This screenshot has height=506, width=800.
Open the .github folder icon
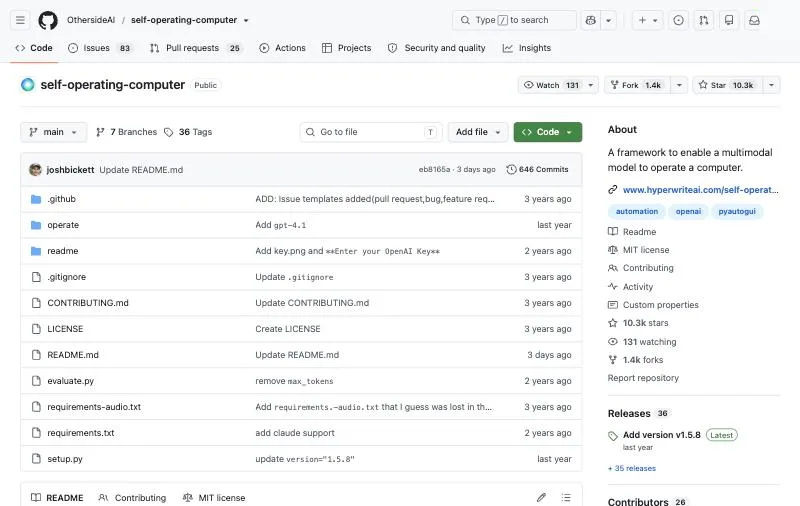(36, 199)
